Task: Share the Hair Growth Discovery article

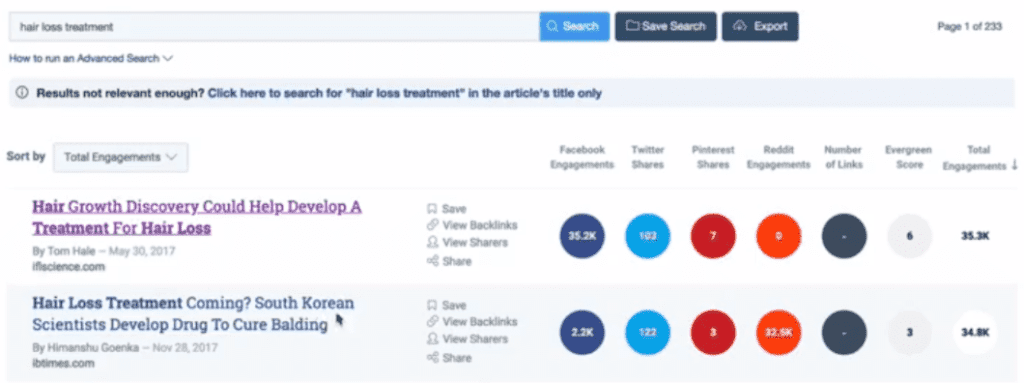Action: pos(449,261)
